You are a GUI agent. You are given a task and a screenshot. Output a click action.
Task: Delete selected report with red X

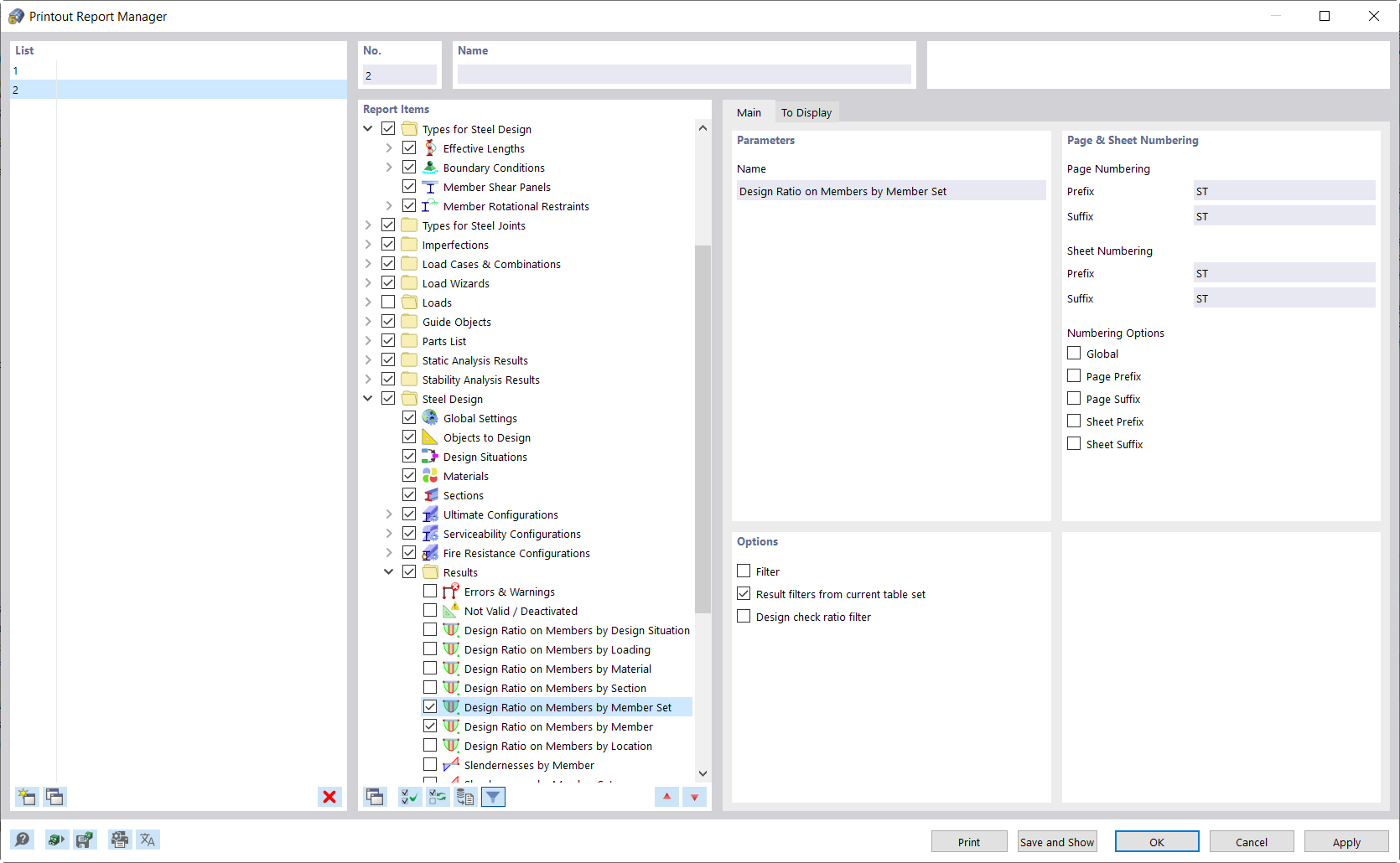(x=329, y=797)
